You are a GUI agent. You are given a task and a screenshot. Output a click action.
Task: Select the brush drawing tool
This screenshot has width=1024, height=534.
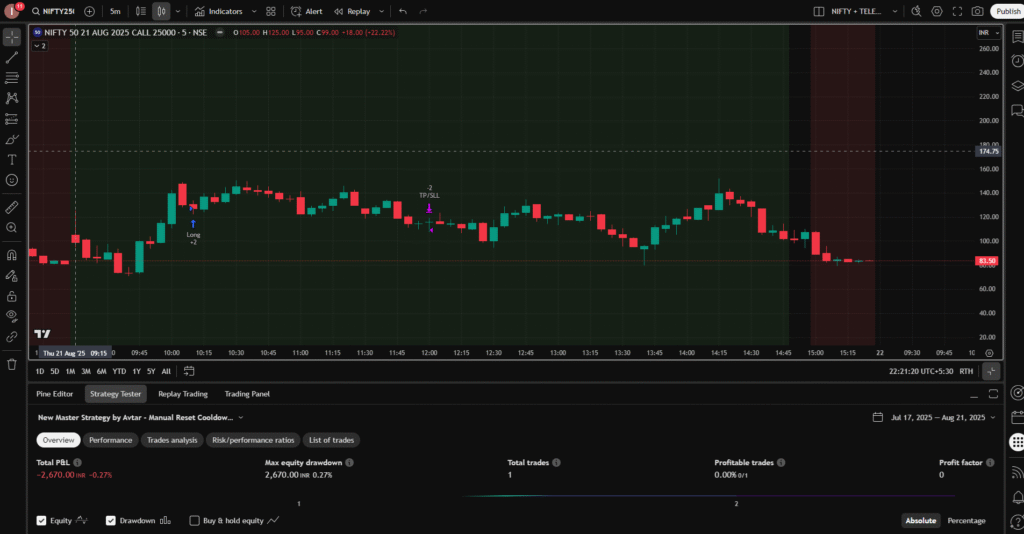click(12, 140)
